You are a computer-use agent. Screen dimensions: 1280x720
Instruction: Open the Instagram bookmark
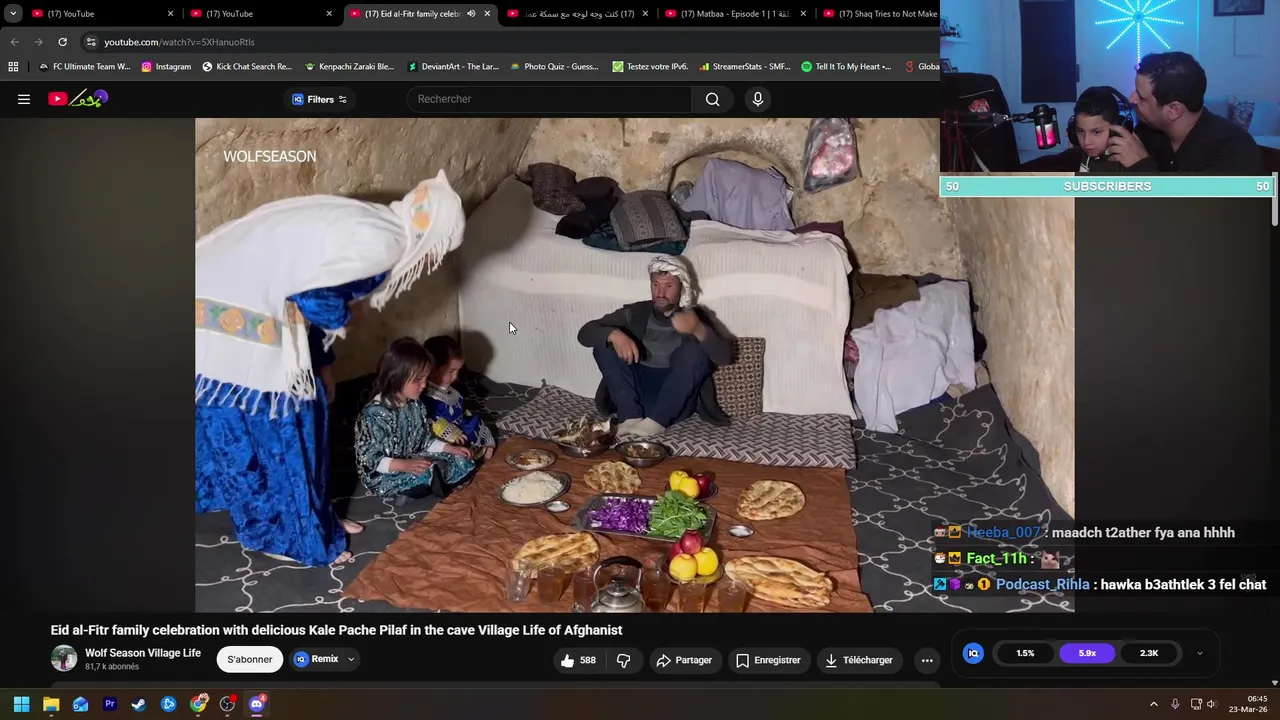166,67
